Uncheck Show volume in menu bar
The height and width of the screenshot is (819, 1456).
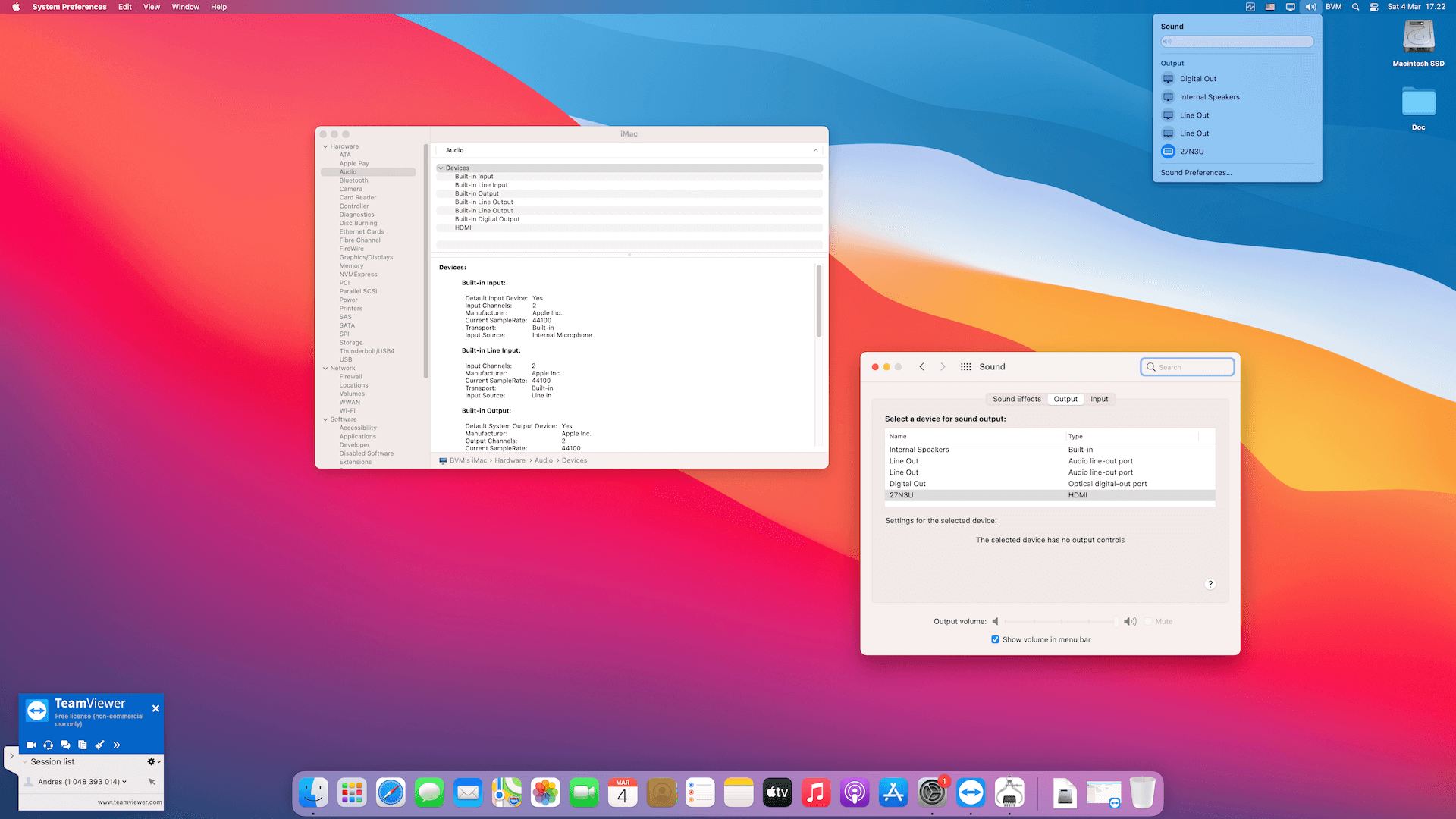[x=995, y=640]
